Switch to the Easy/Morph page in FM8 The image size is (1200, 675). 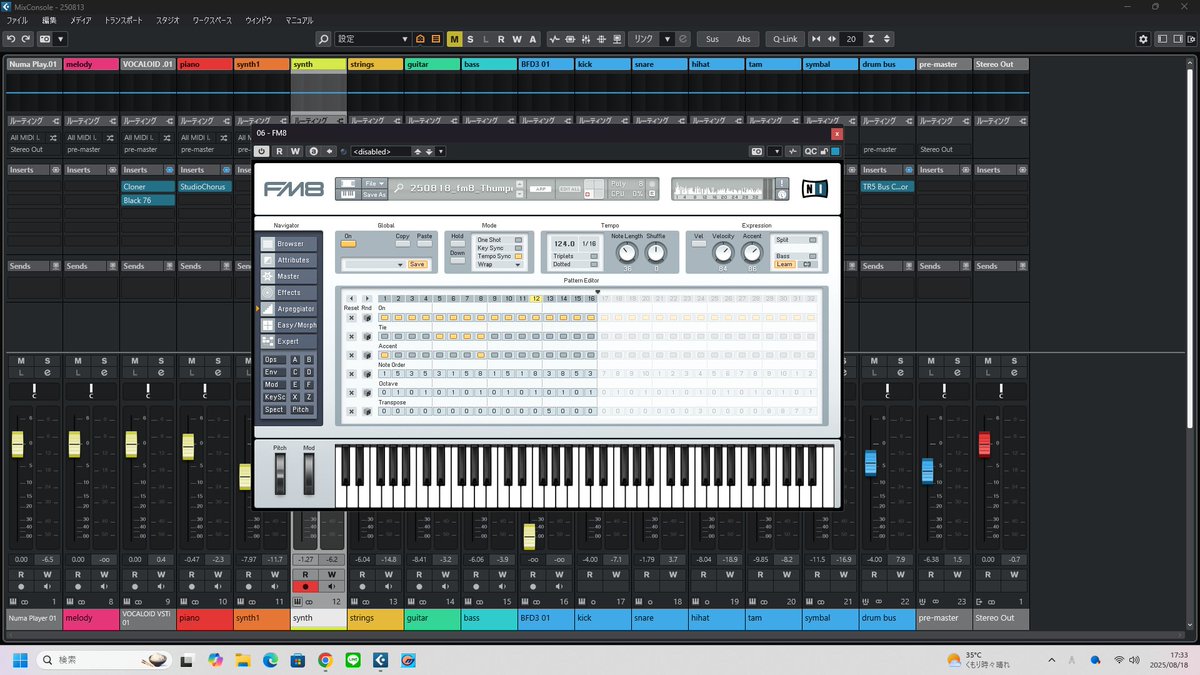tap(290, 324)
